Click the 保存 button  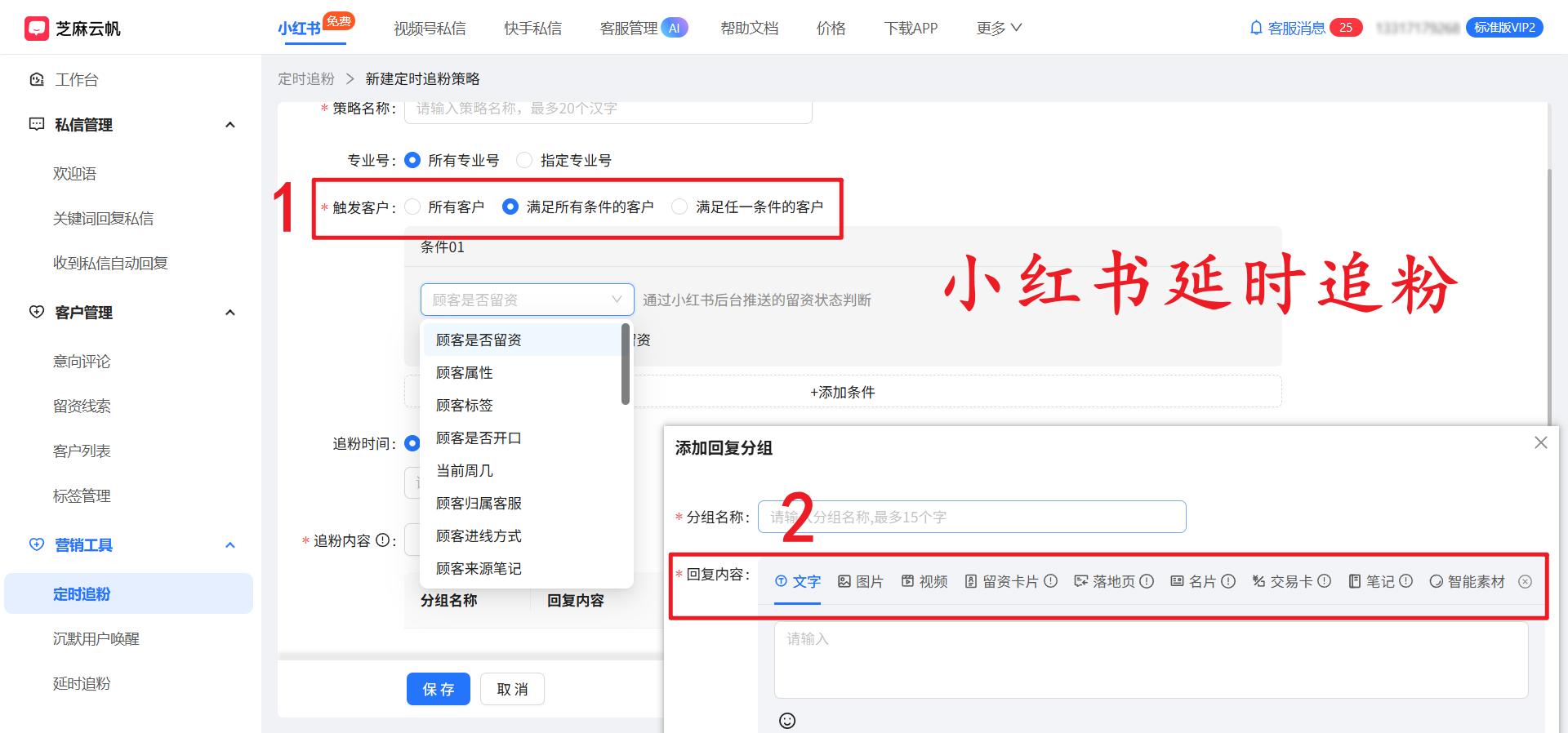(x=439, y=689)
